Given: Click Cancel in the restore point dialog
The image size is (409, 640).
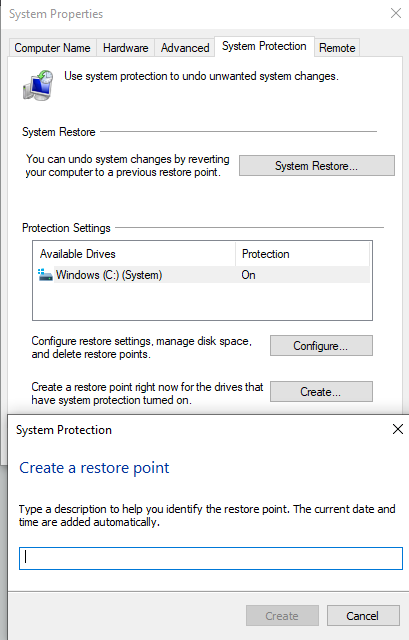Looking at the screenshot, I should [x=363, y=616].
